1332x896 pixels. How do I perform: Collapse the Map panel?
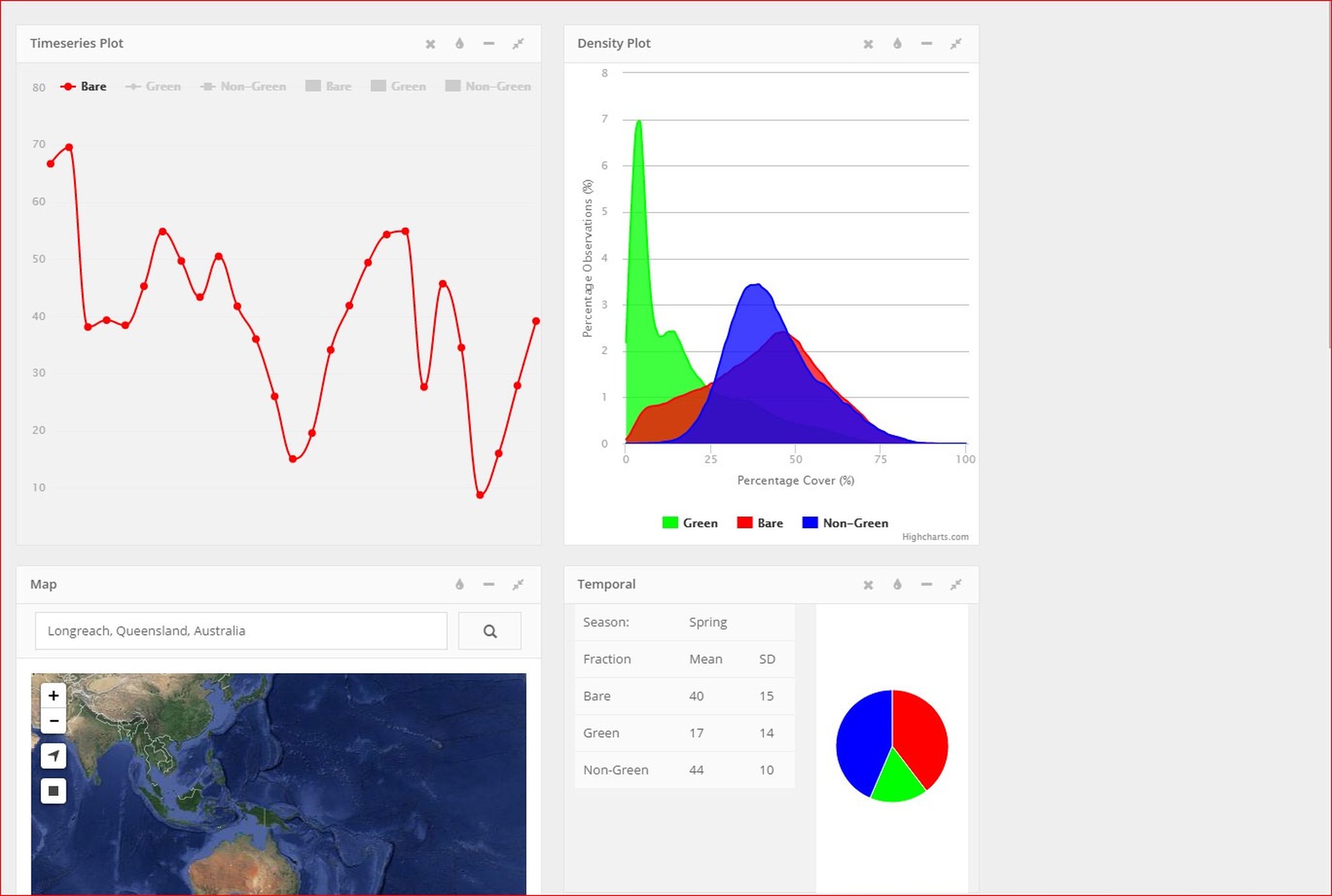pyautogui.click(x=488, y=585)
